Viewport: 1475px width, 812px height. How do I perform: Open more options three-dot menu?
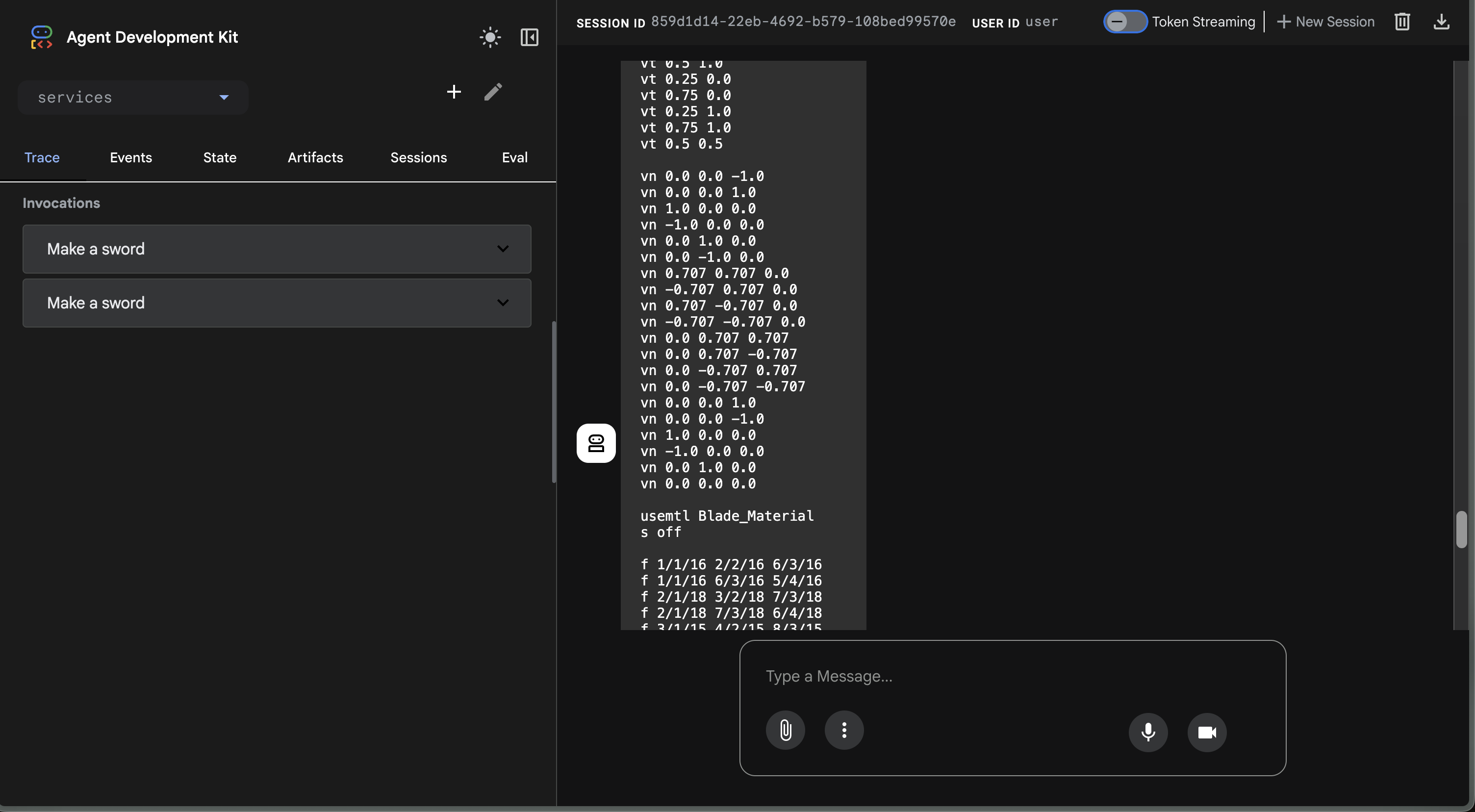click(x=843, y=730)
